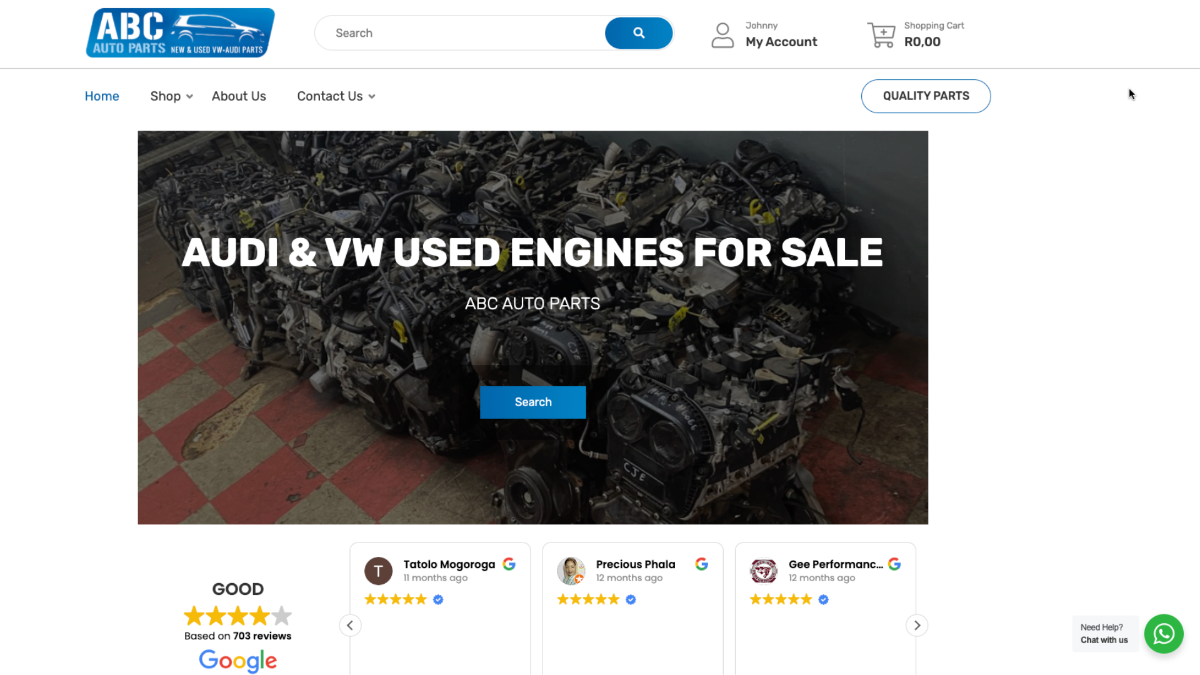
Task: Click the four-star rating under GOOD
Action: coord(237,616)
